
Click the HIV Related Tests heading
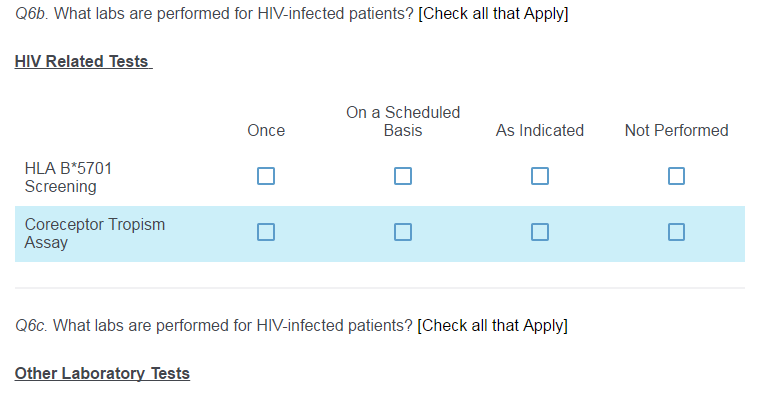tap(83, 62)
